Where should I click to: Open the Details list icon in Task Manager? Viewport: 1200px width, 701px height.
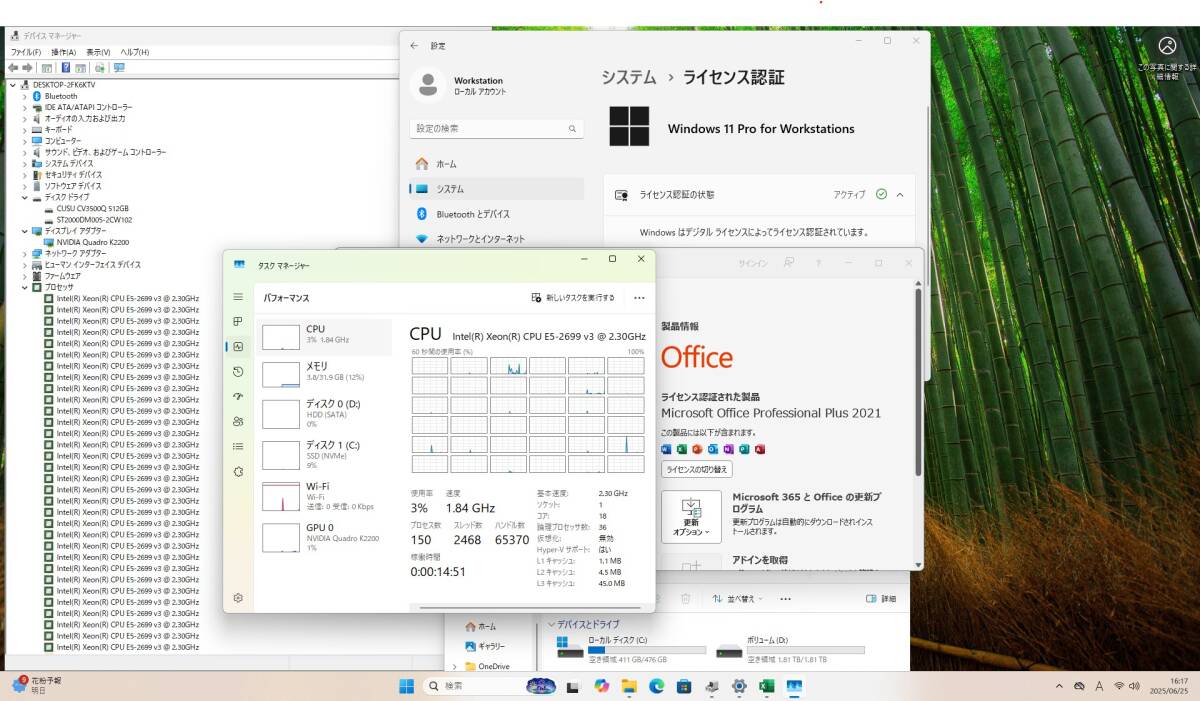(x=238, y=446)
